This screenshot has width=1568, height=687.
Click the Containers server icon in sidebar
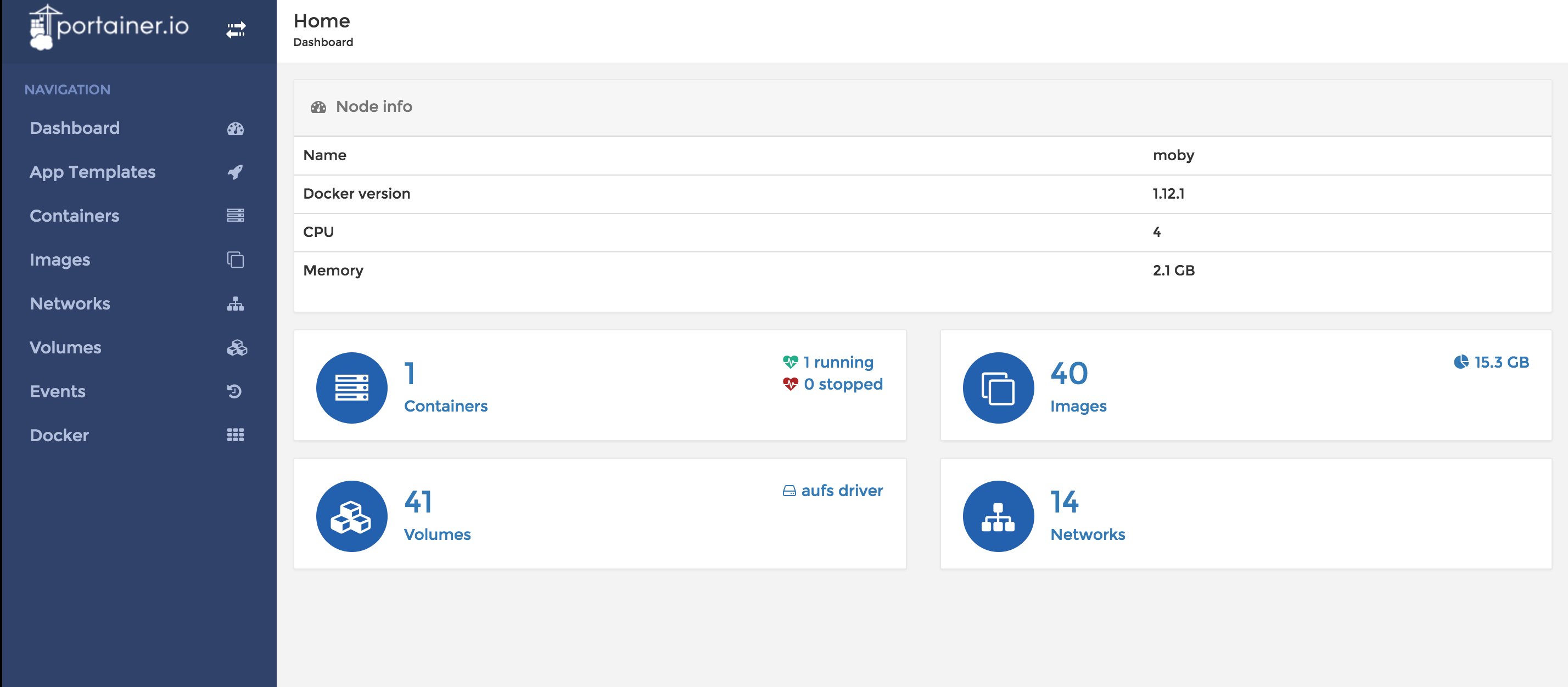pyautogui.click(x=236, y=216)
